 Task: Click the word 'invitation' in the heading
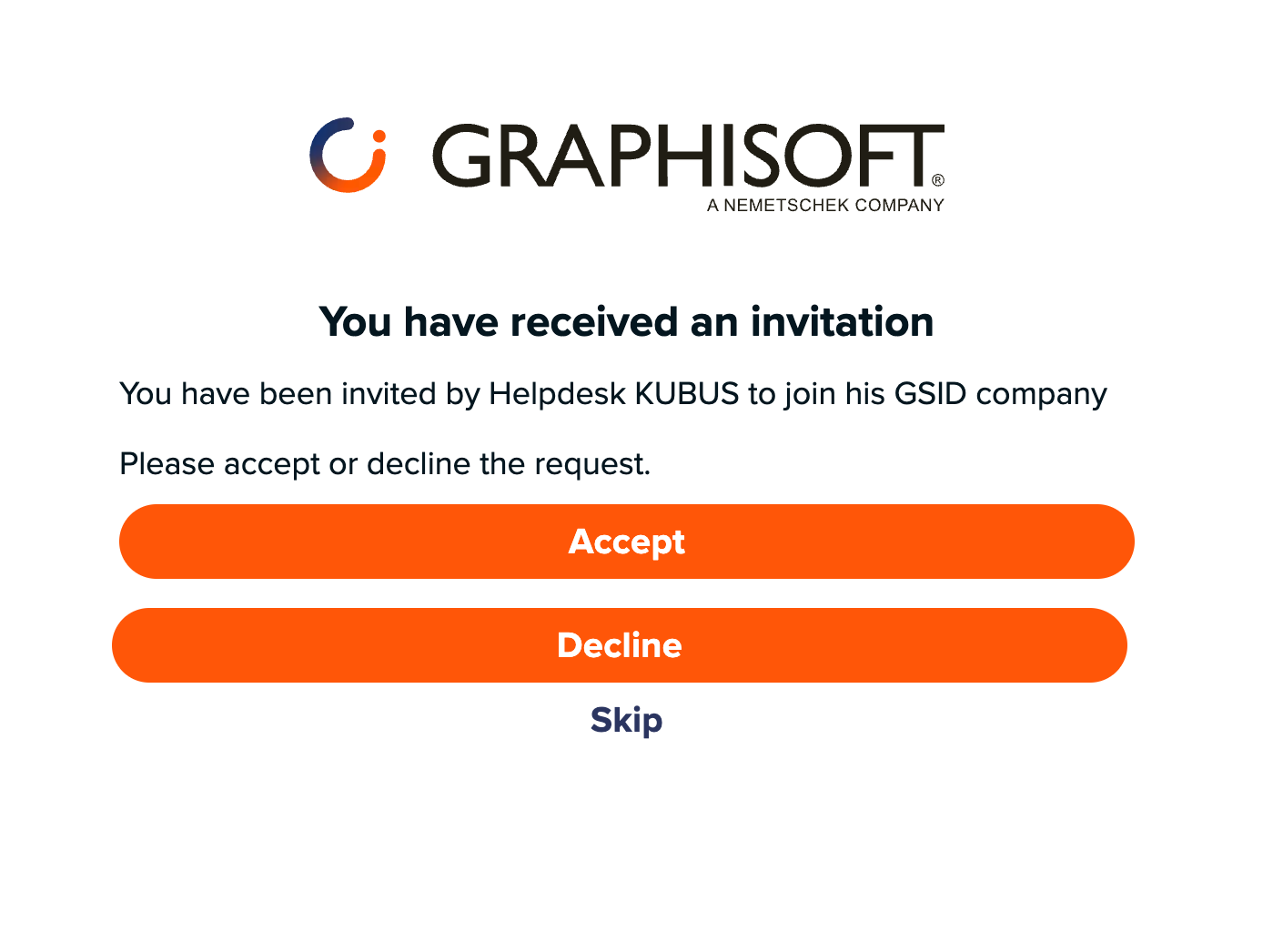(x=843, y=322)
